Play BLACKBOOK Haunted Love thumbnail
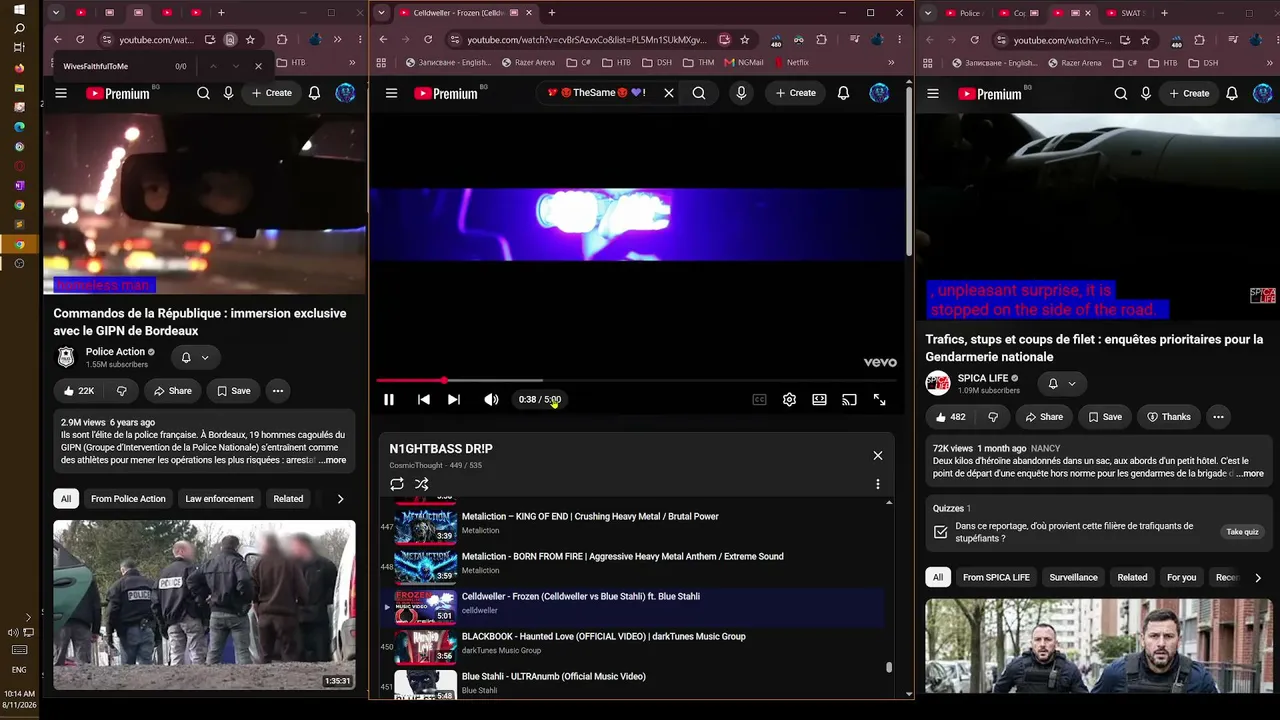Viewport: 1280px width, 720px height. tap(425, 645)
